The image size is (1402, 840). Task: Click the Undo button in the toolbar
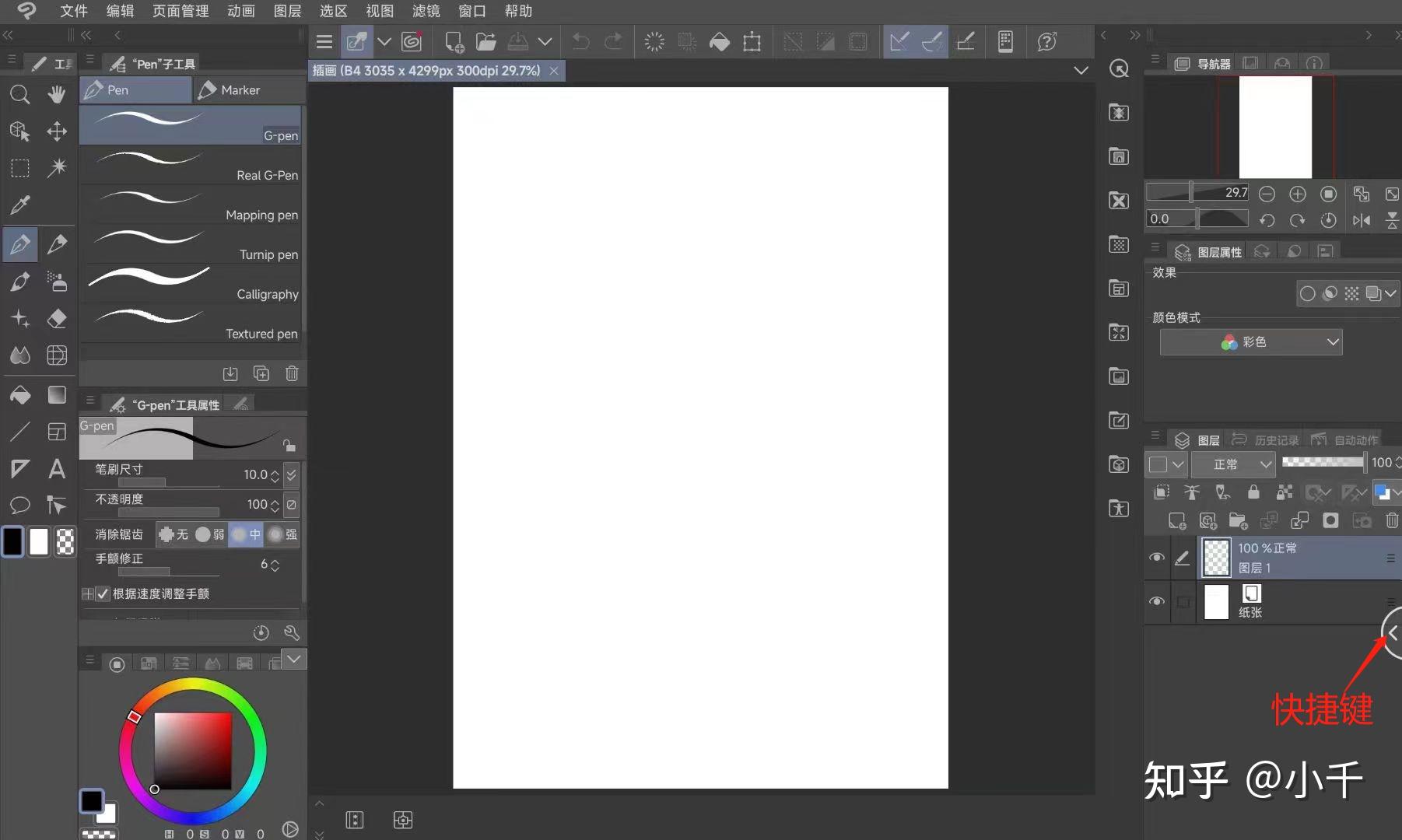coord(580,42)
